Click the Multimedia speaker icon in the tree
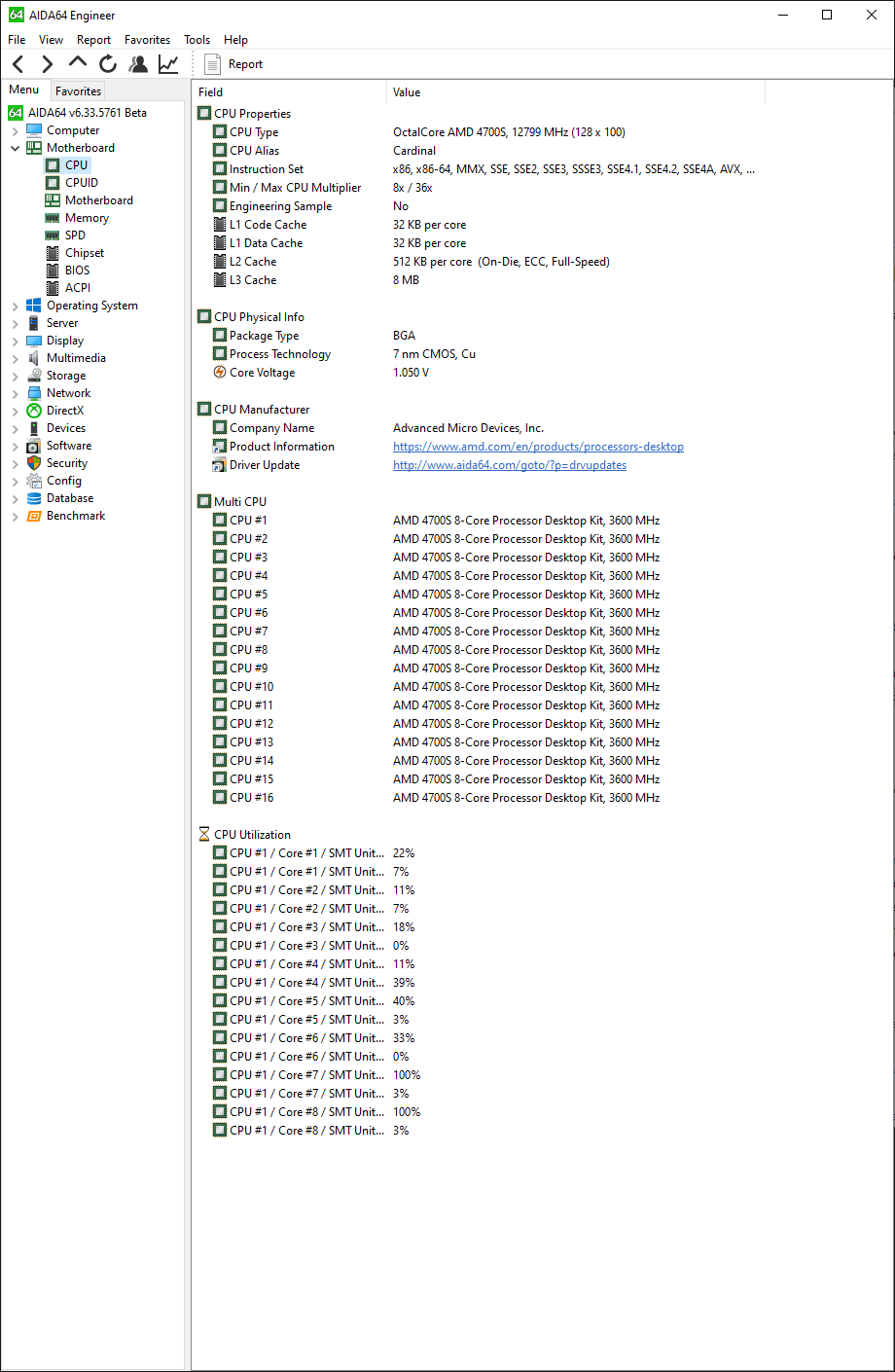The height and width of the screenshot is (1372, 895). 34,358
